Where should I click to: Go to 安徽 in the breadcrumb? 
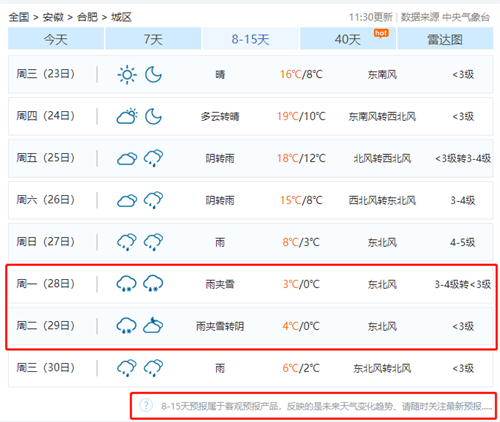[53, 17]
